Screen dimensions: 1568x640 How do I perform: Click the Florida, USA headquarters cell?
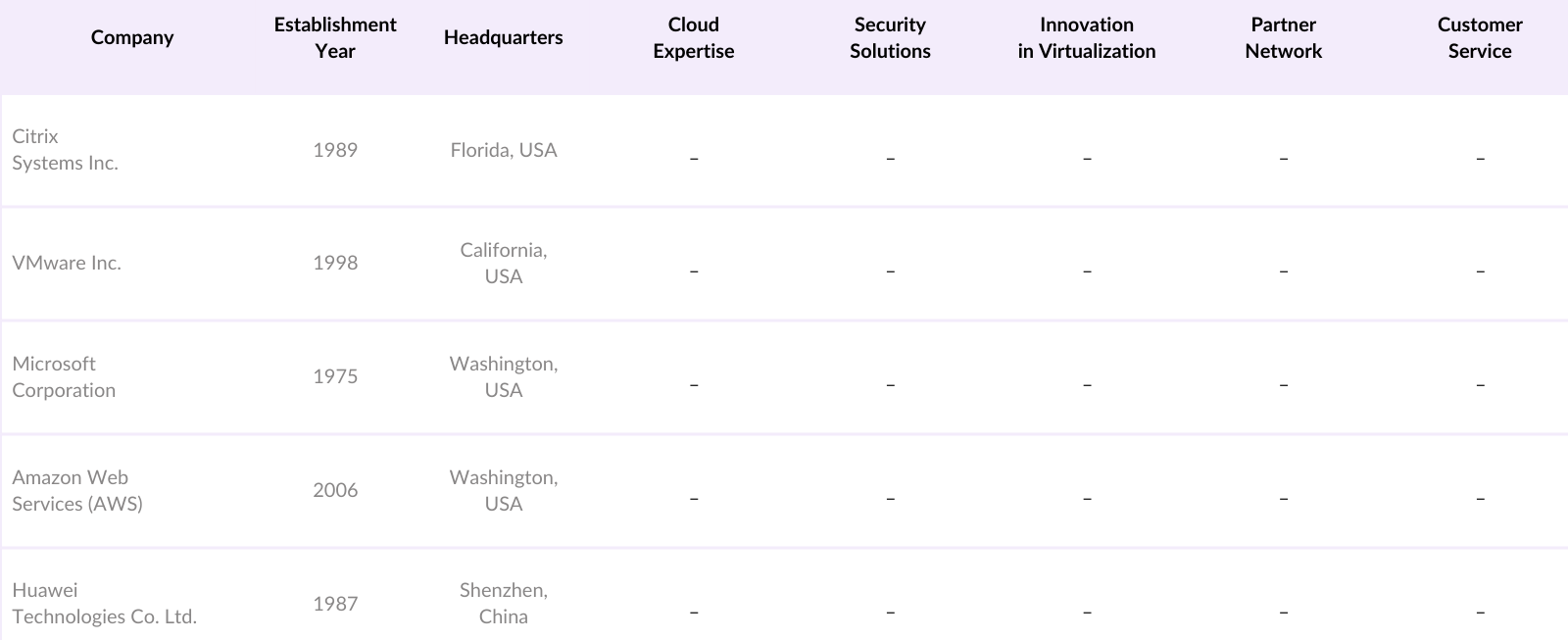(504, 150)
